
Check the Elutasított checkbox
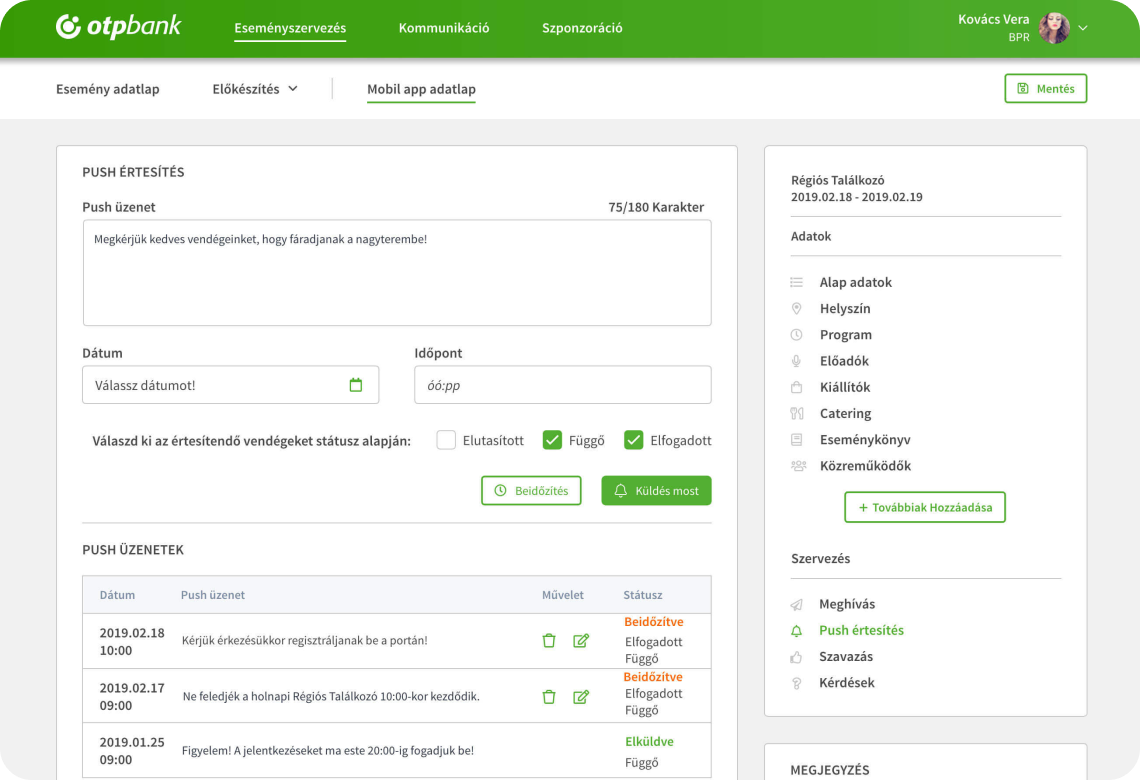coord(446,440)
